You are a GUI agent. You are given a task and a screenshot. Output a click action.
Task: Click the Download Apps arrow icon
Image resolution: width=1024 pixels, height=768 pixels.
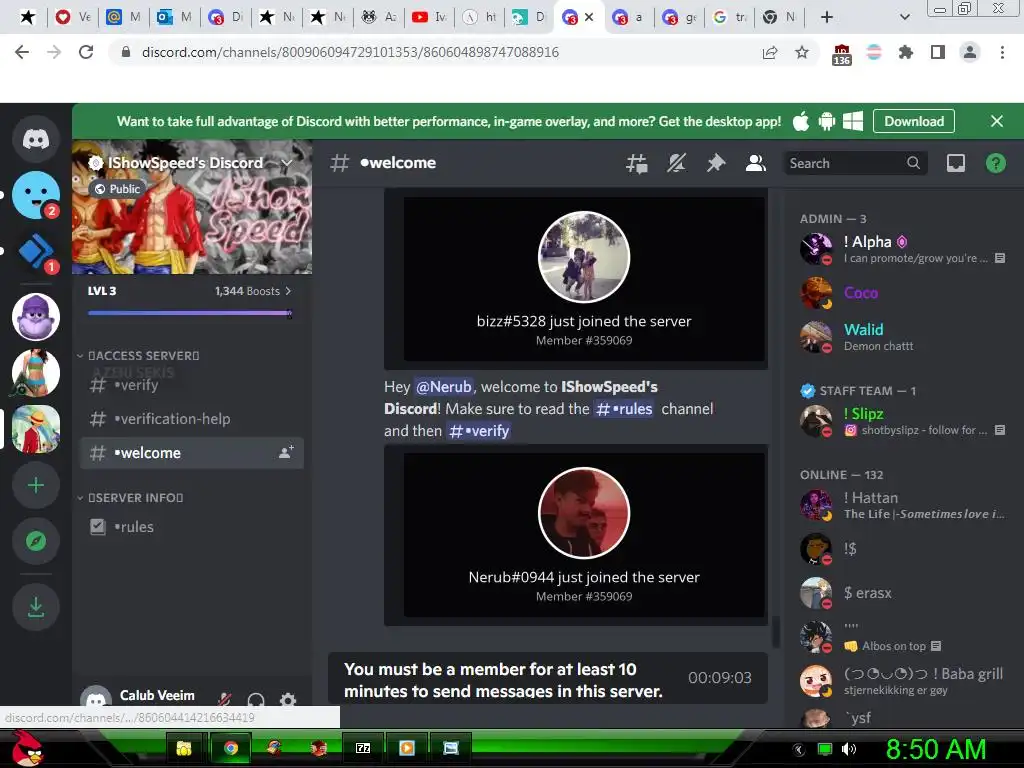36,607
